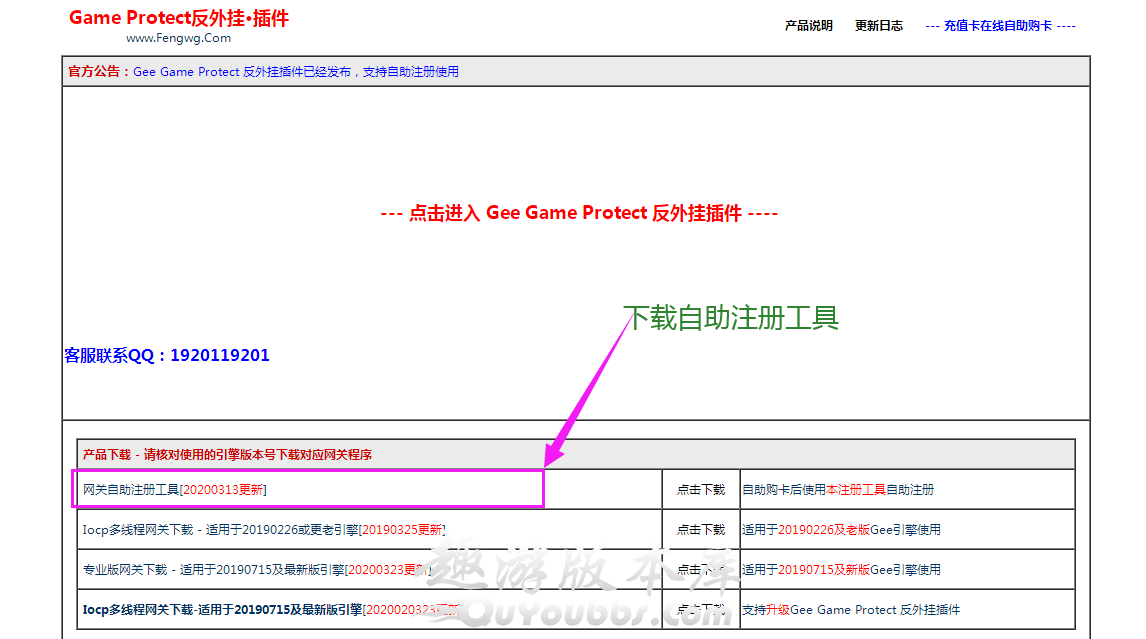Image resolution: width=1146 pixels, height=639 pixels.
Task: Click the 适用于20190715及新版Gee引擎使用 description
Action: click(840, 570)
